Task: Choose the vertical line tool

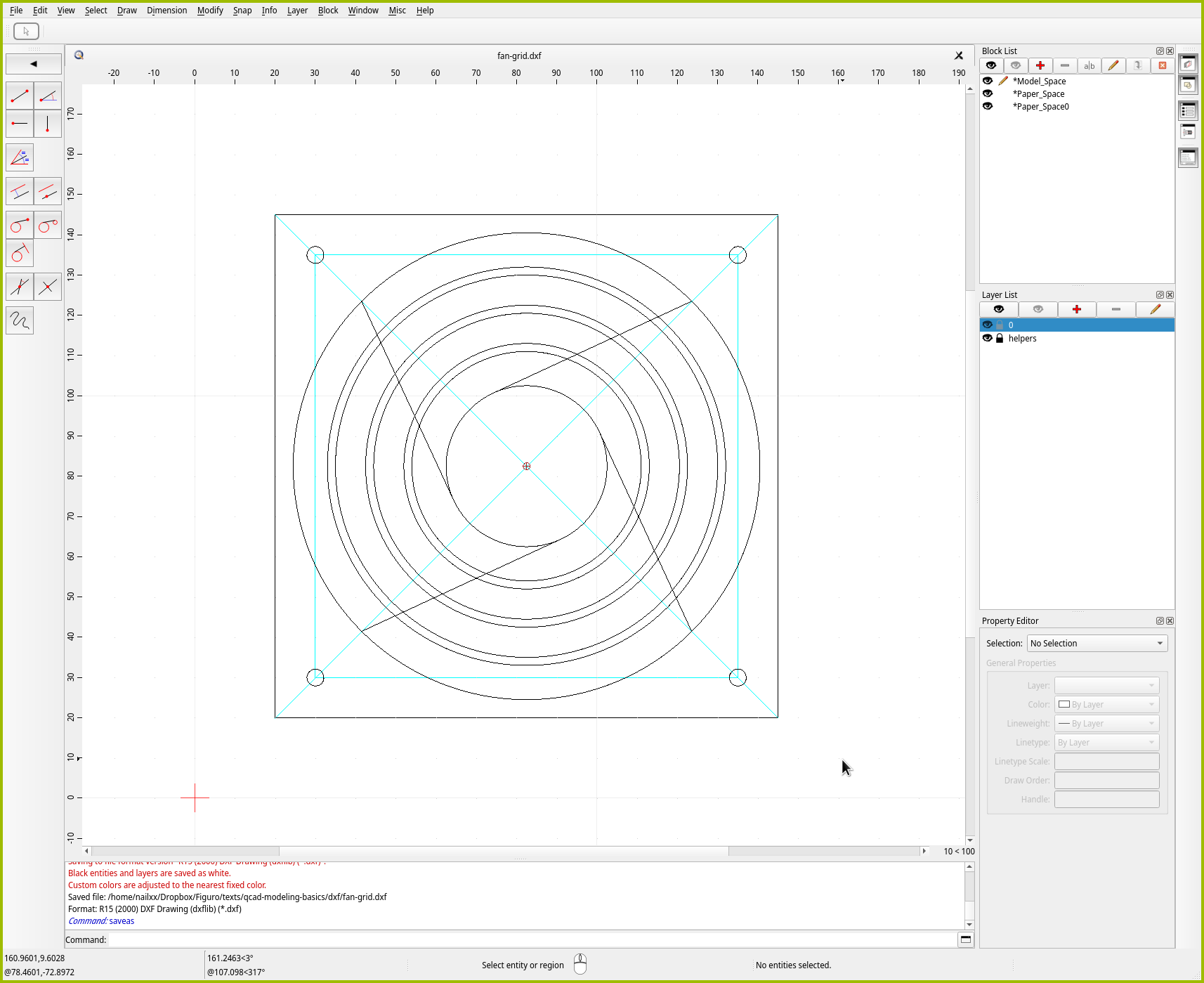Action: [48, 124]
